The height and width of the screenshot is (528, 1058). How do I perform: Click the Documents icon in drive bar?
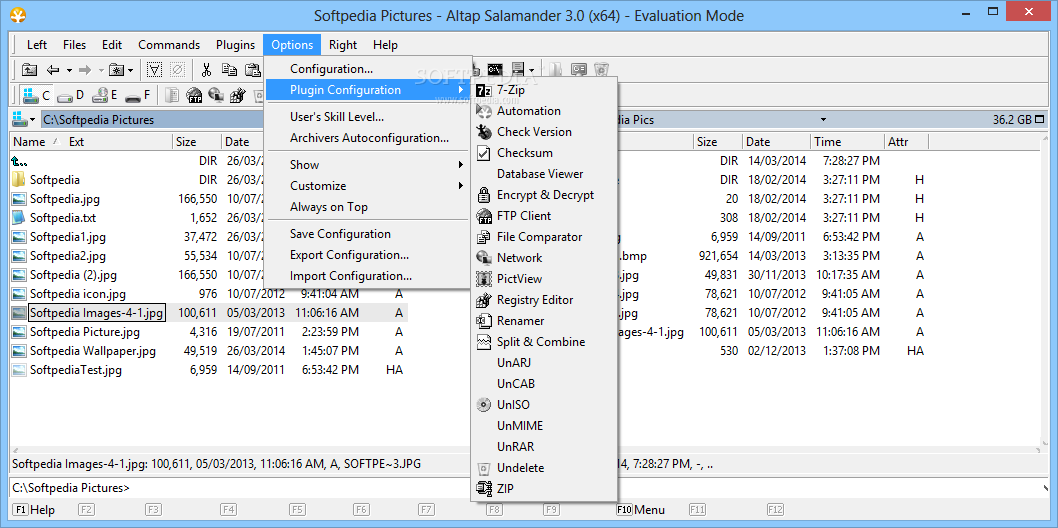[173, 95]
